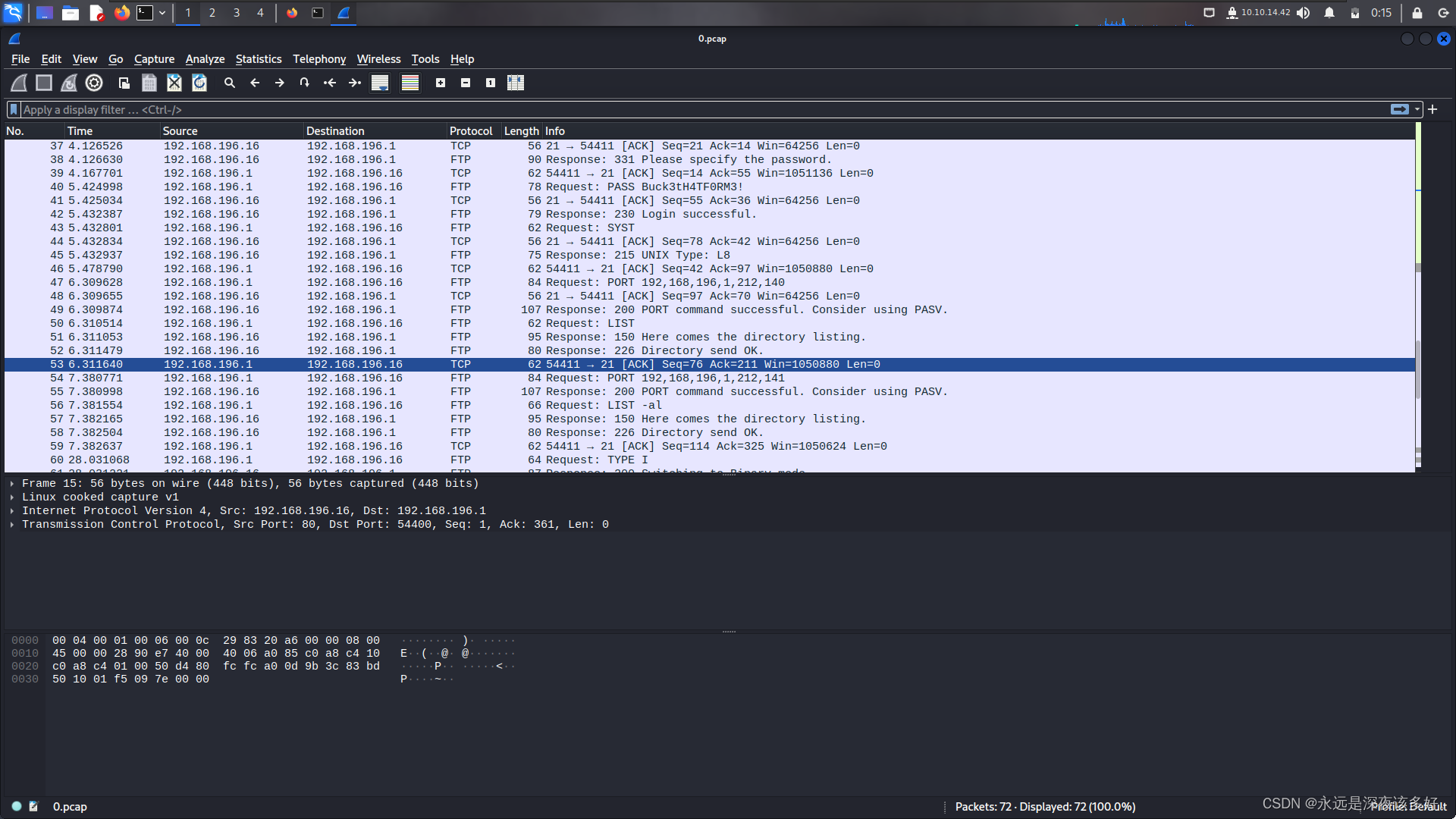The width and height of the screenshot is (1456, 819).
Task: Select packet 60 TYPE I request
Action: pyautogui.click(x=709, y=460)
